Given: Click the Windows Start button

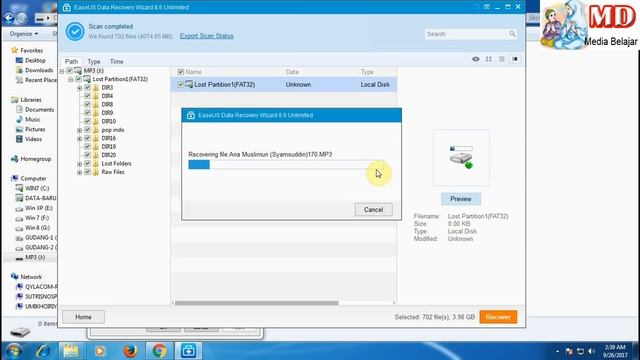Looking at the screenshot, I should pos(13,351).
